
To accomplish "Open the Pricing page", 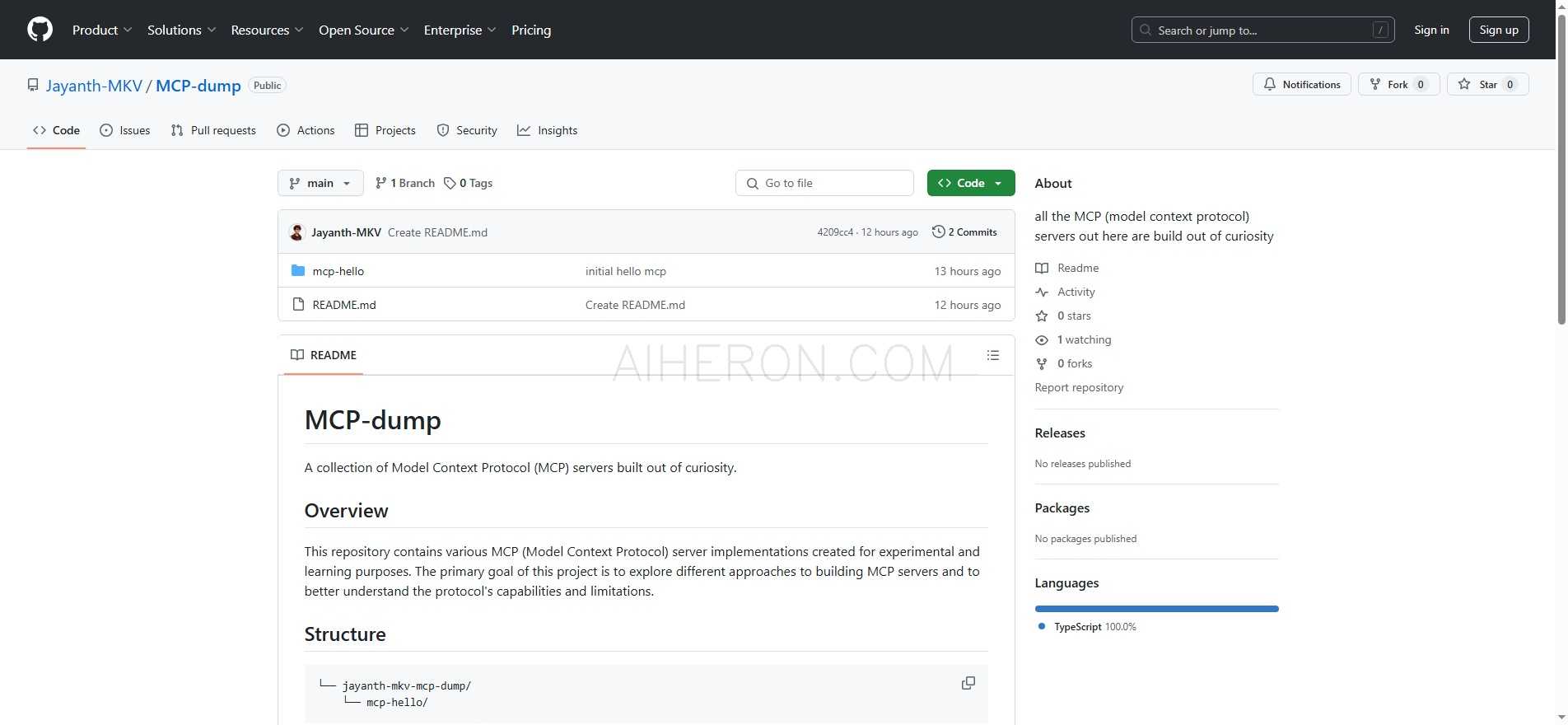I will tap(531, 30).
